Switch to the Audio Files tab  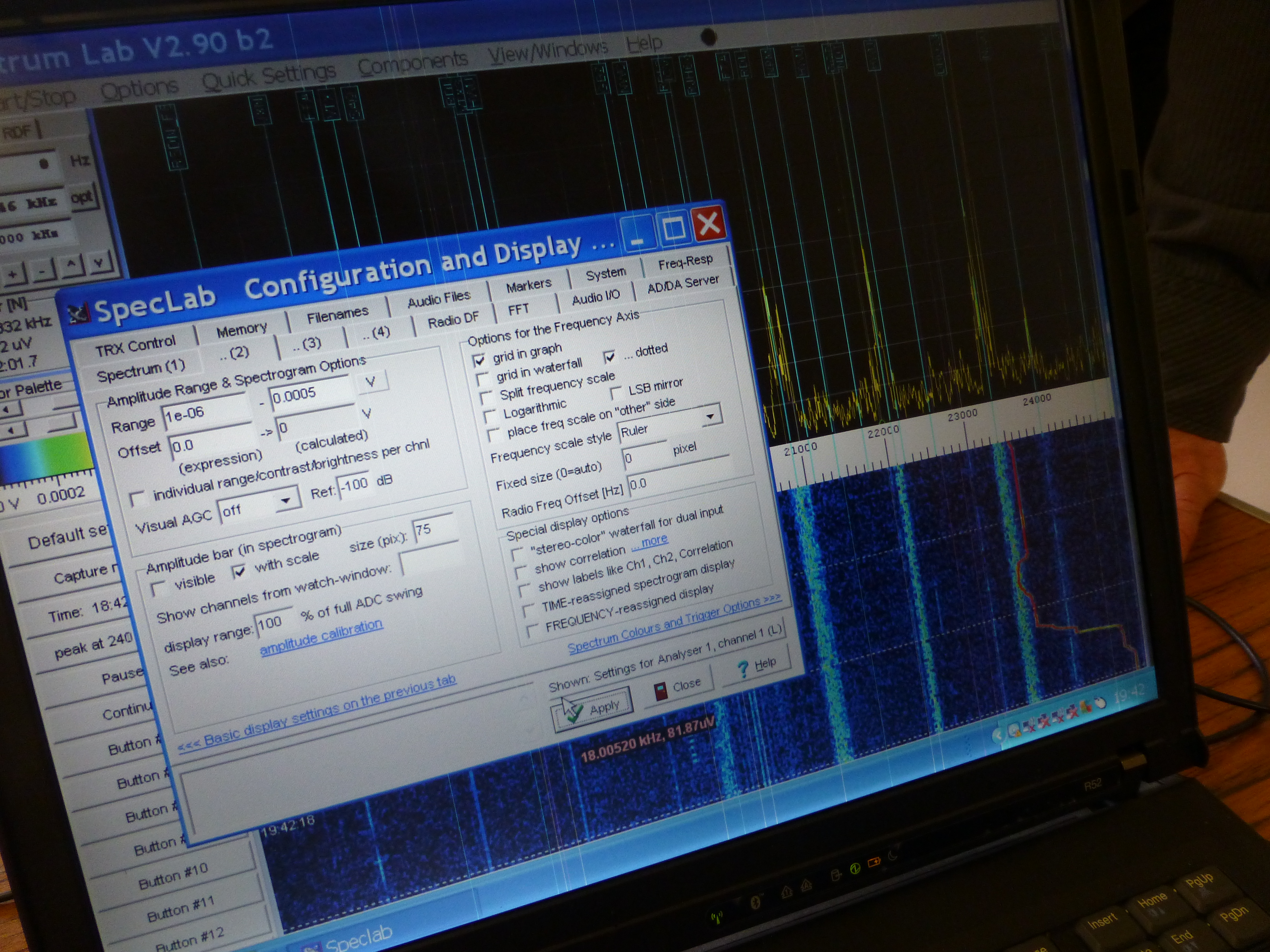[439, 299]
